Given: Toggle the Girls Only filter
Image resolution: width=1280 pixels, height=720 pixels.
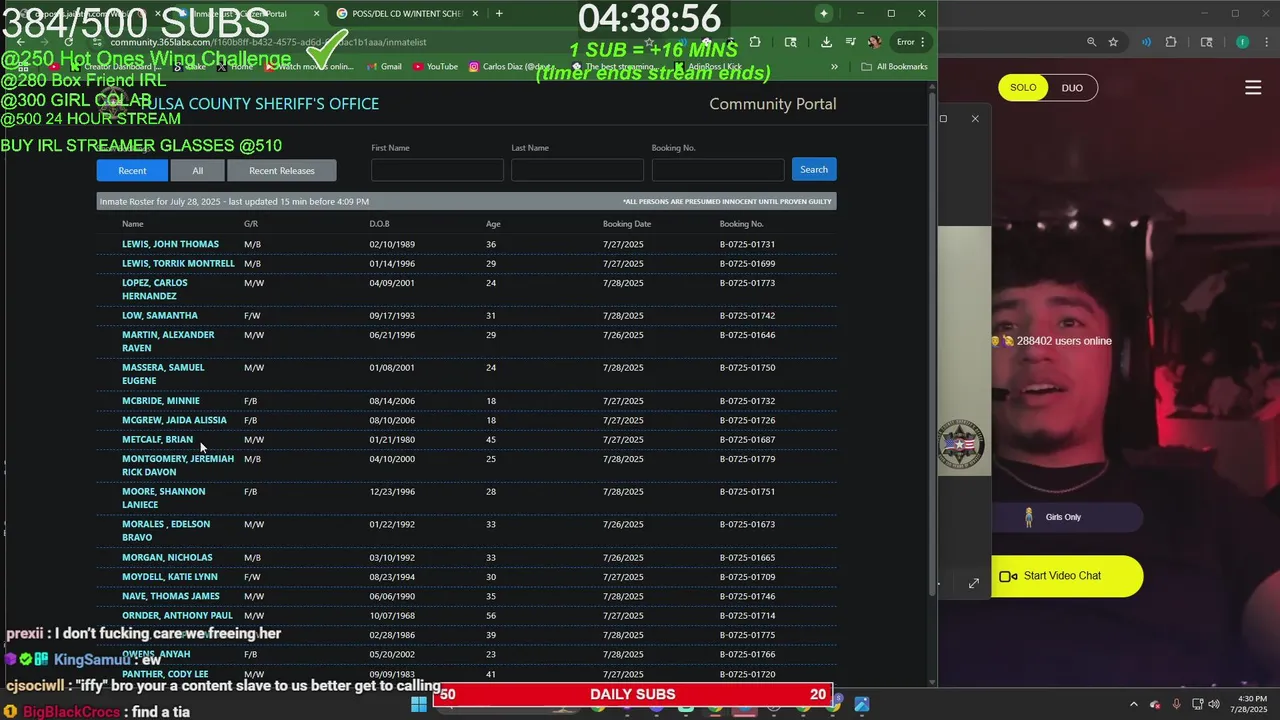Looking at the screenshot, I should click(1066, 517).
